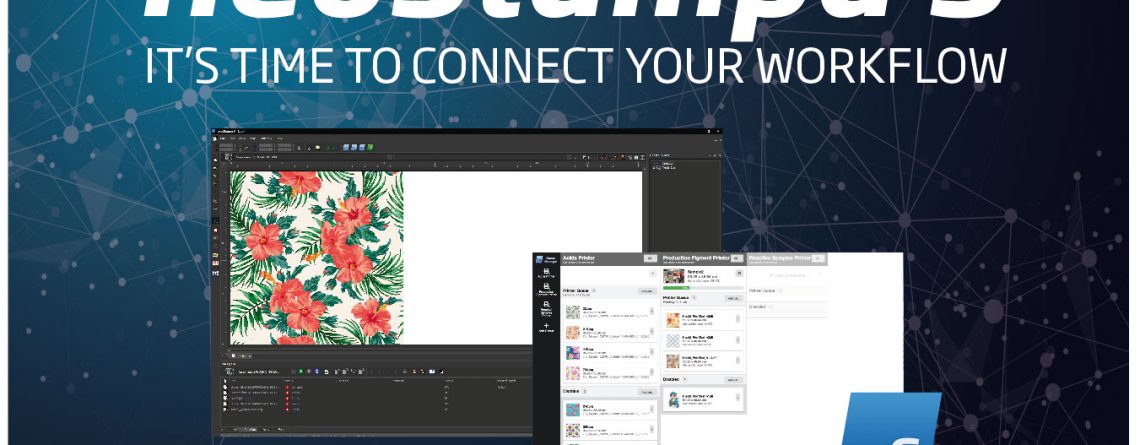Select the checkered job thumbnail in Production Pigment queue
Viewport: 1140px width, 445px height.
click(673, 340)
